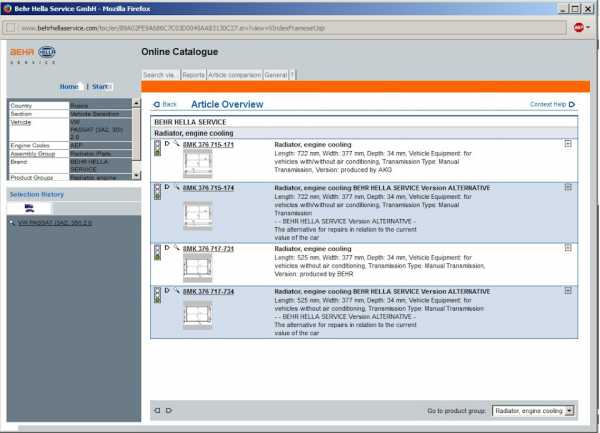Click the Adblock Plus icon in browser toolbar
600x433 pixels.
click(x=579, y=28)
